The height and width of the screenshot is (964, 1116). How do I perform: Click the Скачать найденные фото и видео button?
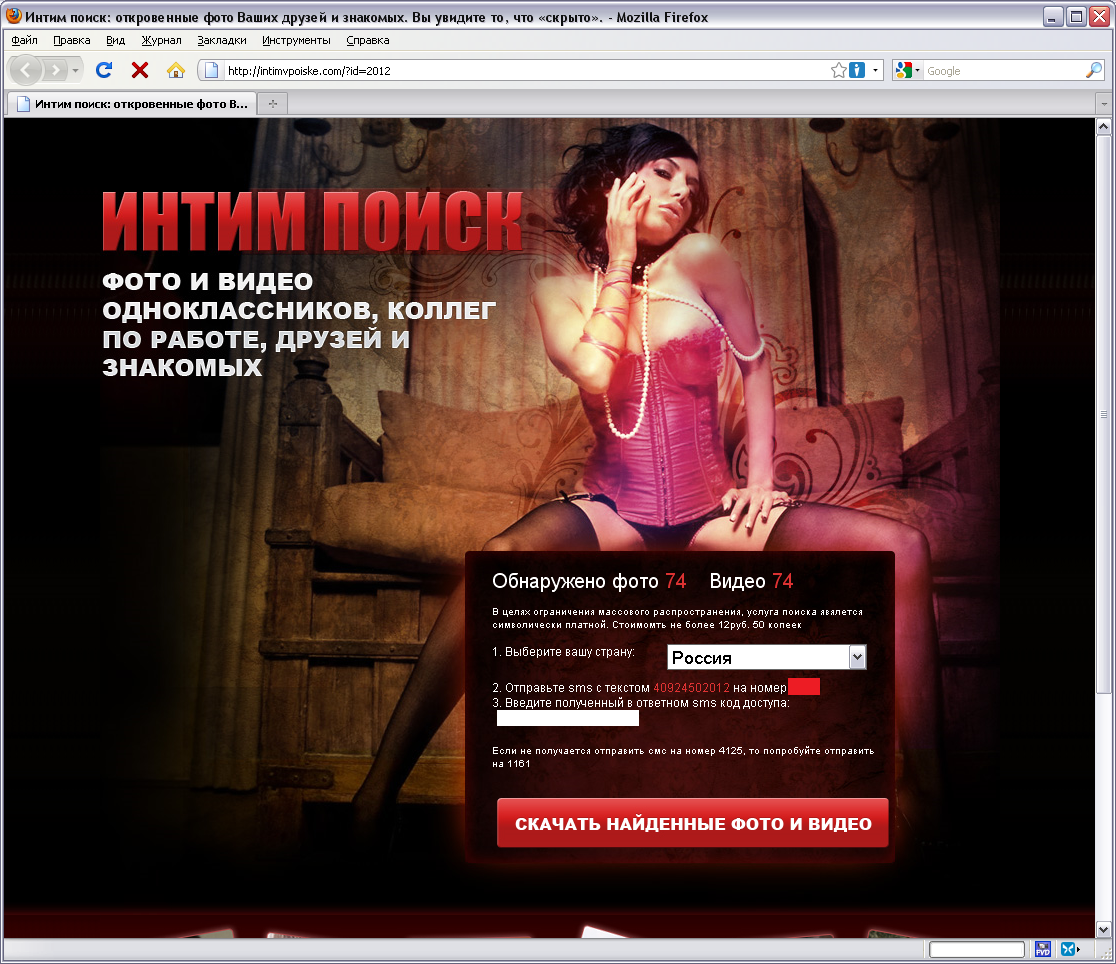click(x=692, y=824)
